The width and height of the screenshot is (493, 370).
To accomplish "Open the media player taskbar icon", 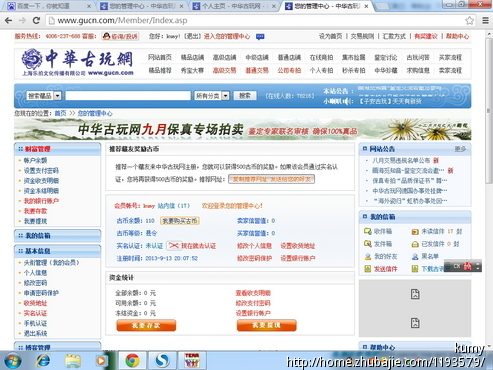I will tap(101, 361).
